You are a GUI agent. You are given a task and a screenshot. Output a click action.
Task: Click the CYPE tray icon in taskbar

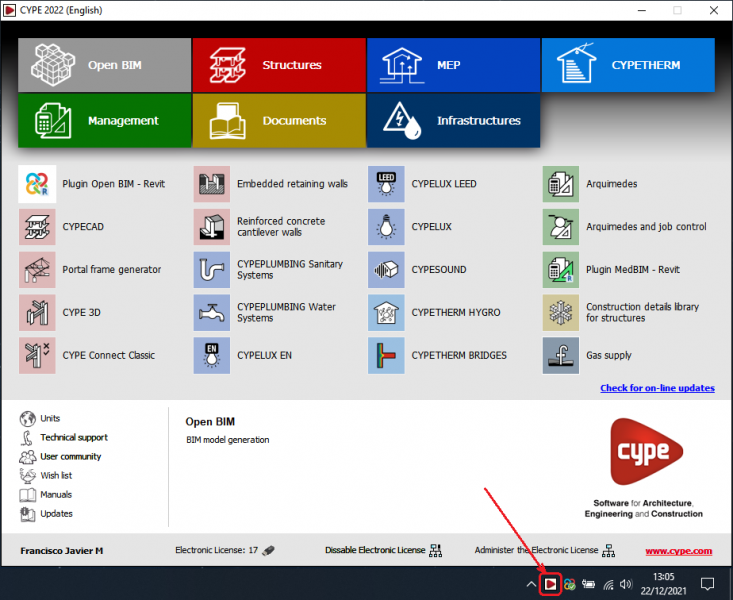pyautogui.click(x=549, y=584)
